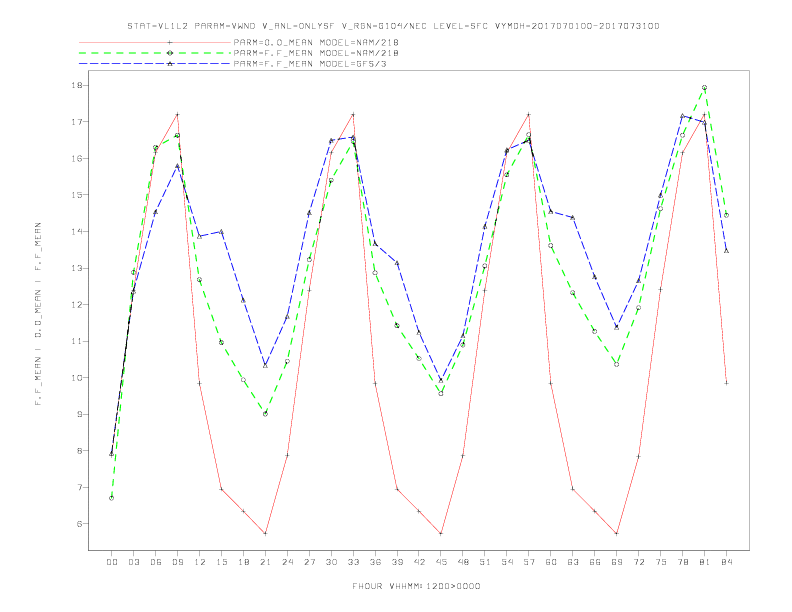This screenshot has width=792, height=612.
Task: Click y-axis tick label 12
Action: pos(77,304)
